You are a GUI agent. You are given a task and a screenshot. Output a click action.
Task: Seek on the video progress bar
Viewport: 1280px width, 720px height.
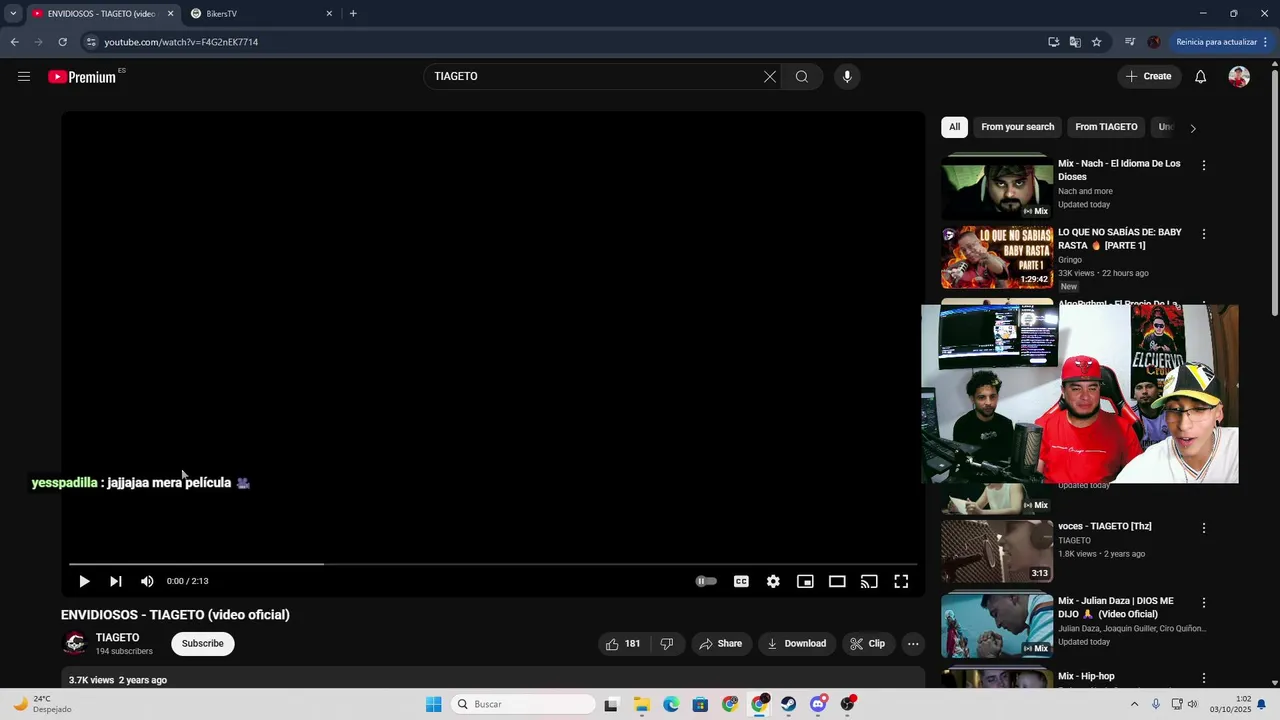[493, 564]
